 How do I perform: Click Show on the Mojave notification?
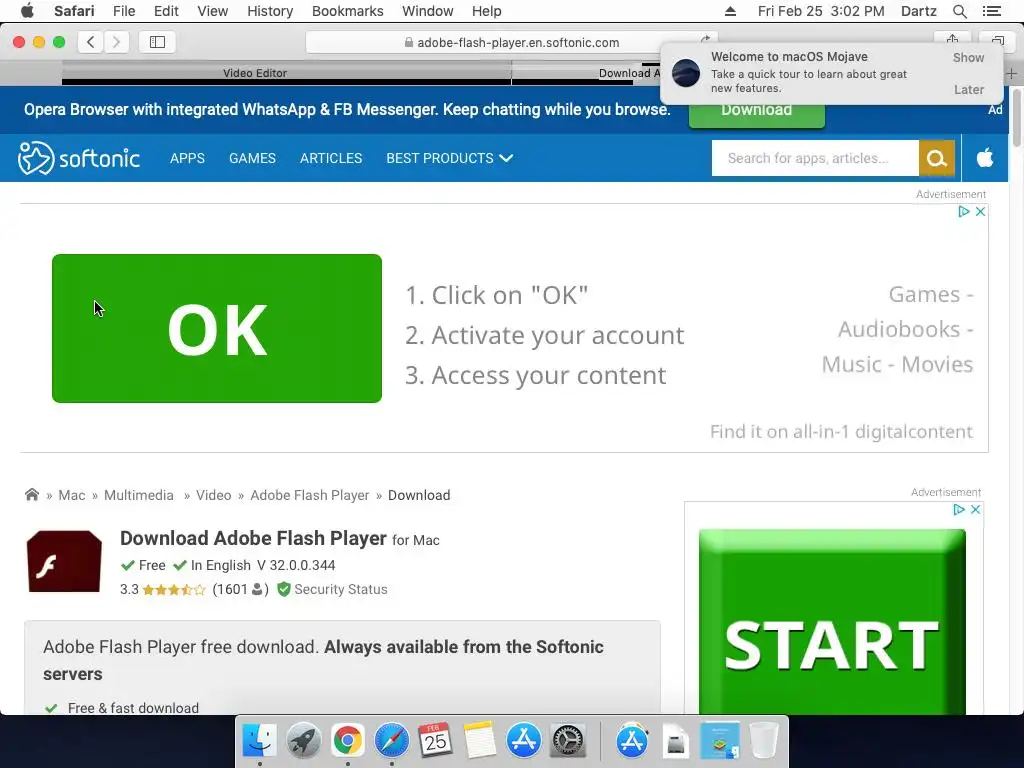coord(968,57)
